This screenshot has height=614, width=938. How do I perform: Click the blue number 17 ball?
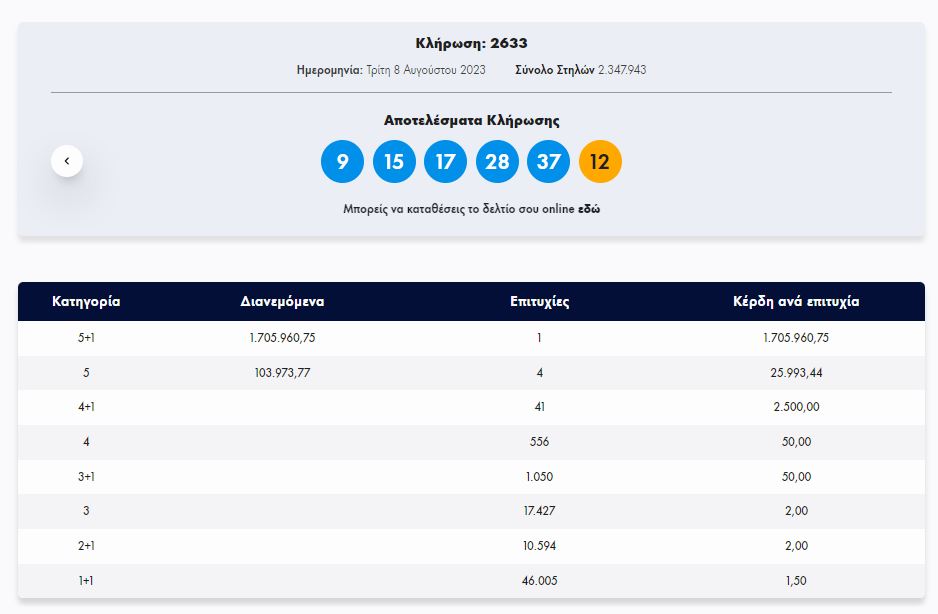pyautogui.click(x=445, y=162)
